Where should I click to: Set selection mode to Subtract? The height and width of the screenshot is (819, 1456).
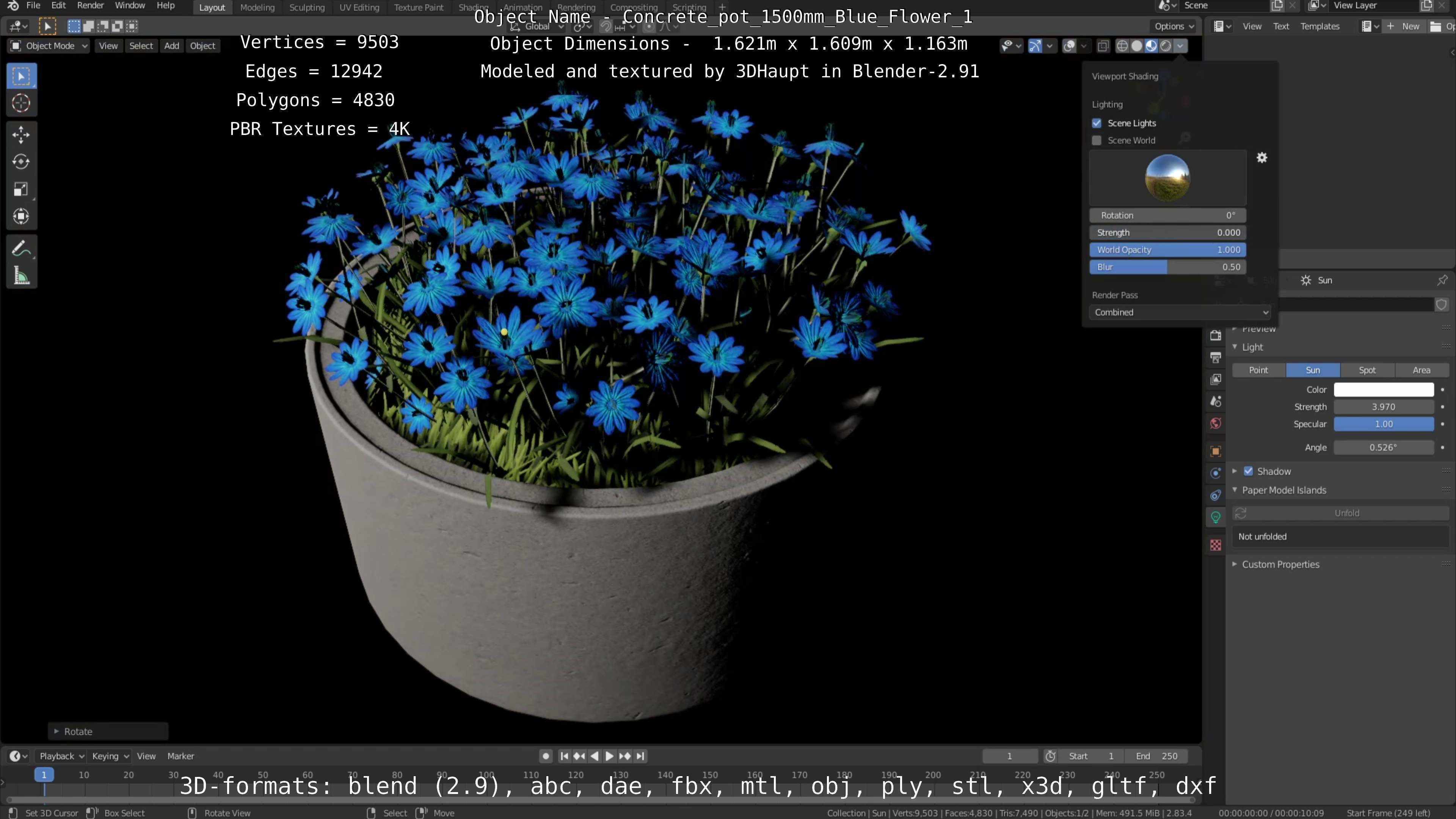click(x=103, y=26)
